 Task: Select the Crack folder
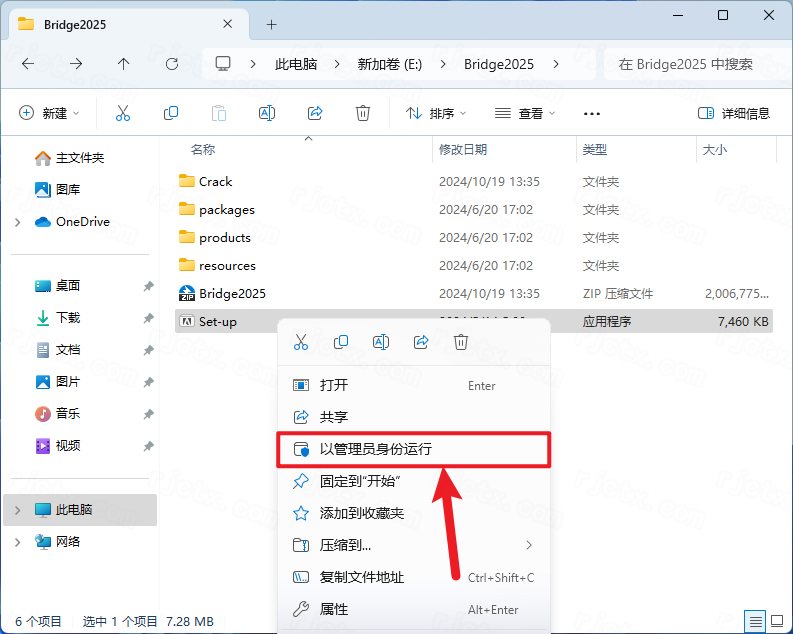(215, 182)
